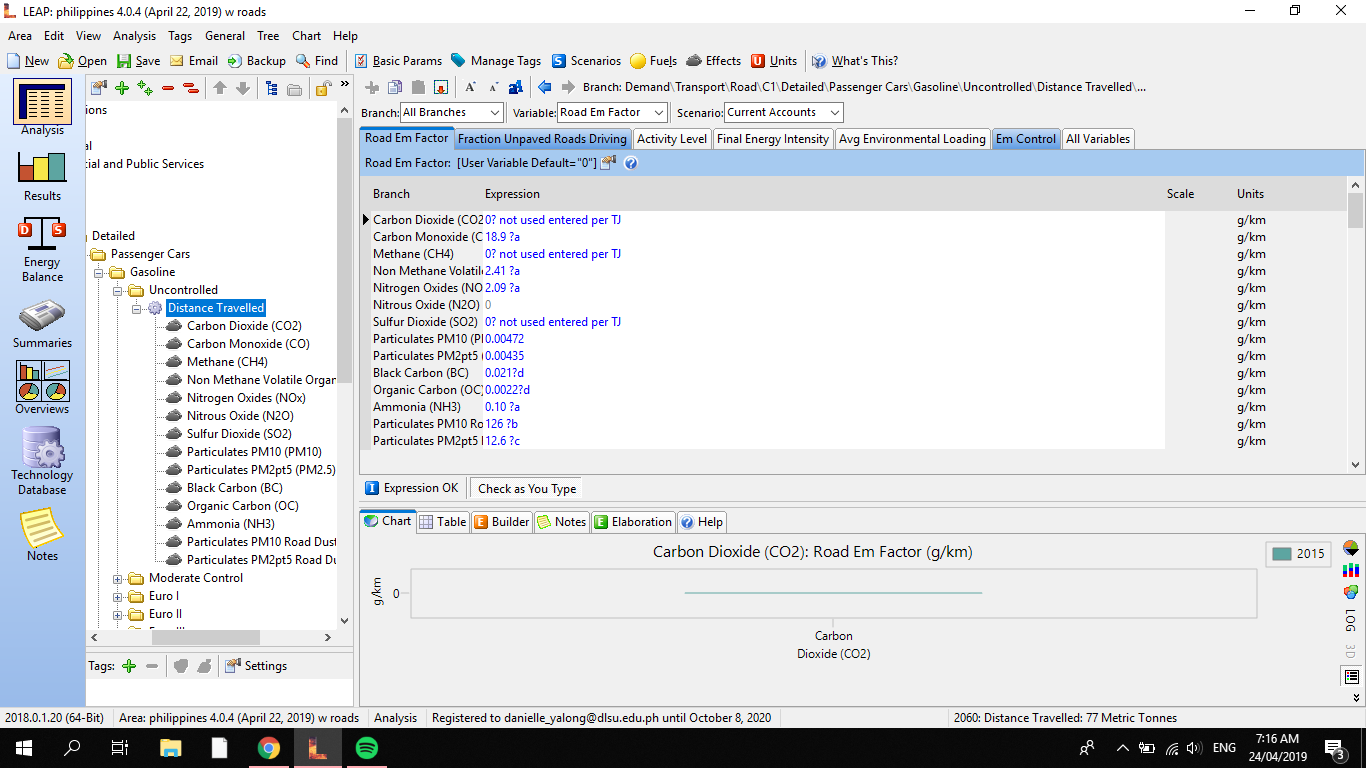Open the Branch dropdown All Branches
The image size is (1366, 768).
(452, 112)
